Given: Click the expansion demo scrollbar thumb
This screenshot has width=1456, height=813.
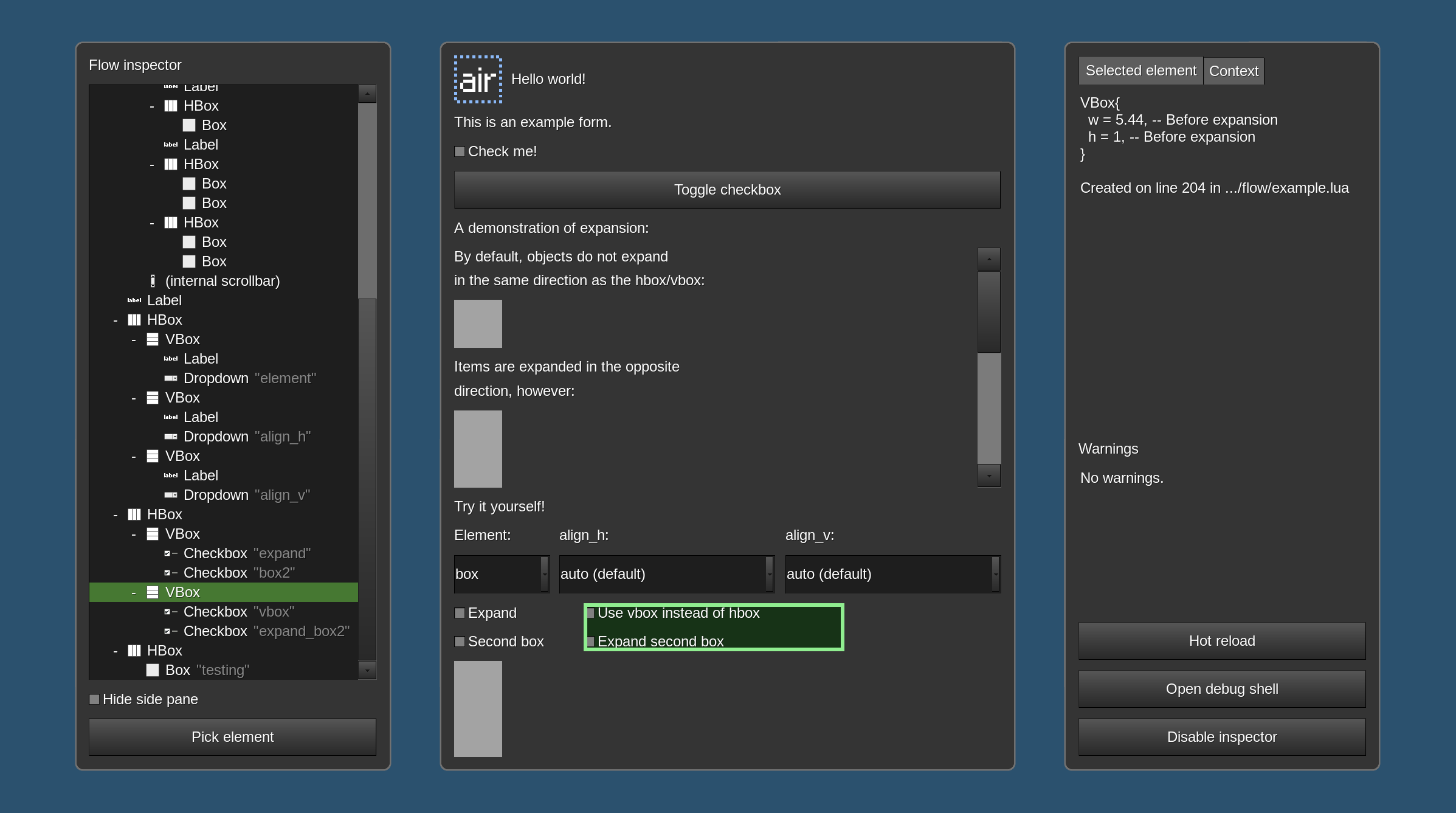Looking at the screenshot, I should (x=988, y=311).
